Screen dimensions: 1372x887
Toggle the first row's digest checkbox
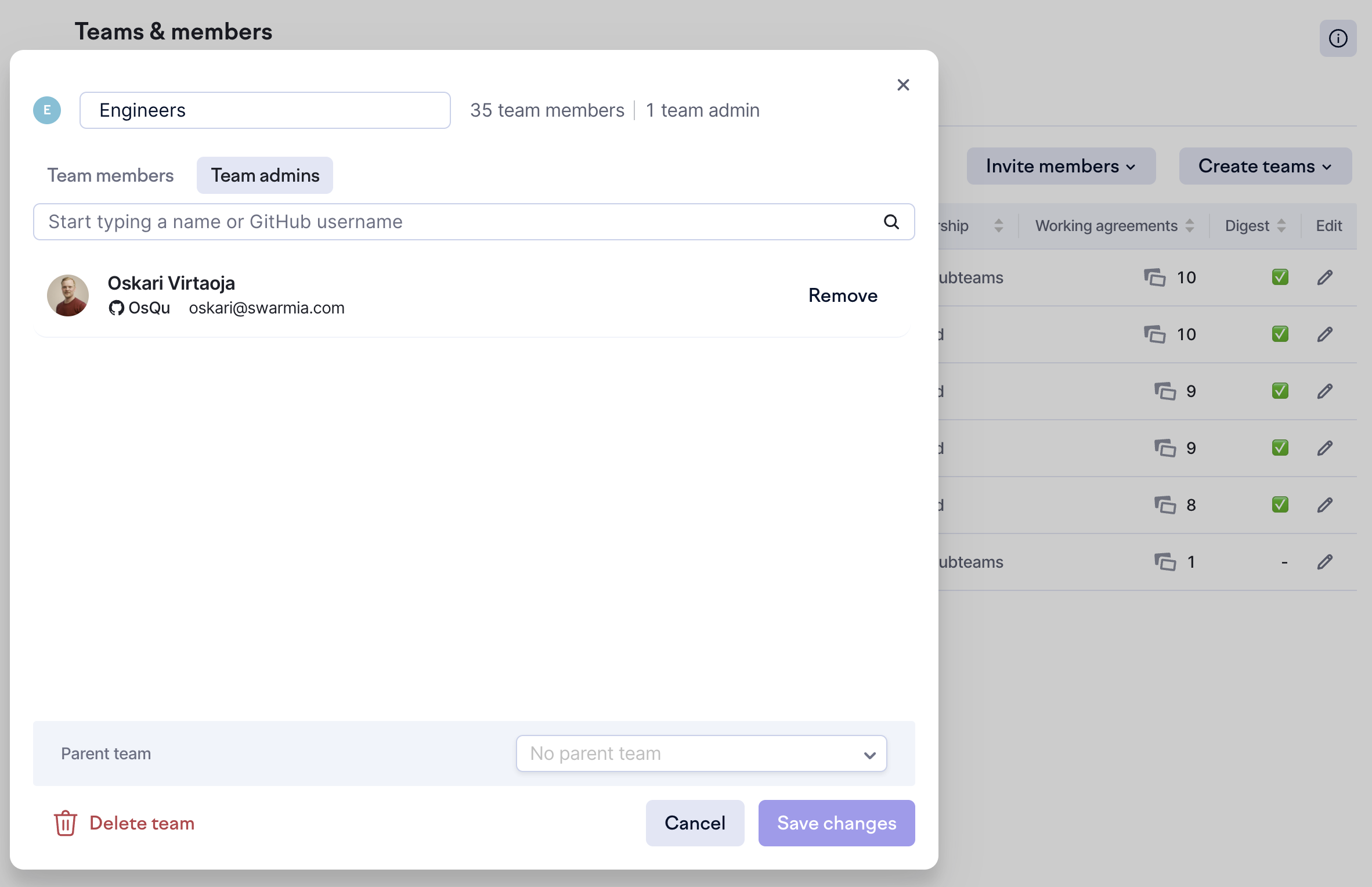1280,277
